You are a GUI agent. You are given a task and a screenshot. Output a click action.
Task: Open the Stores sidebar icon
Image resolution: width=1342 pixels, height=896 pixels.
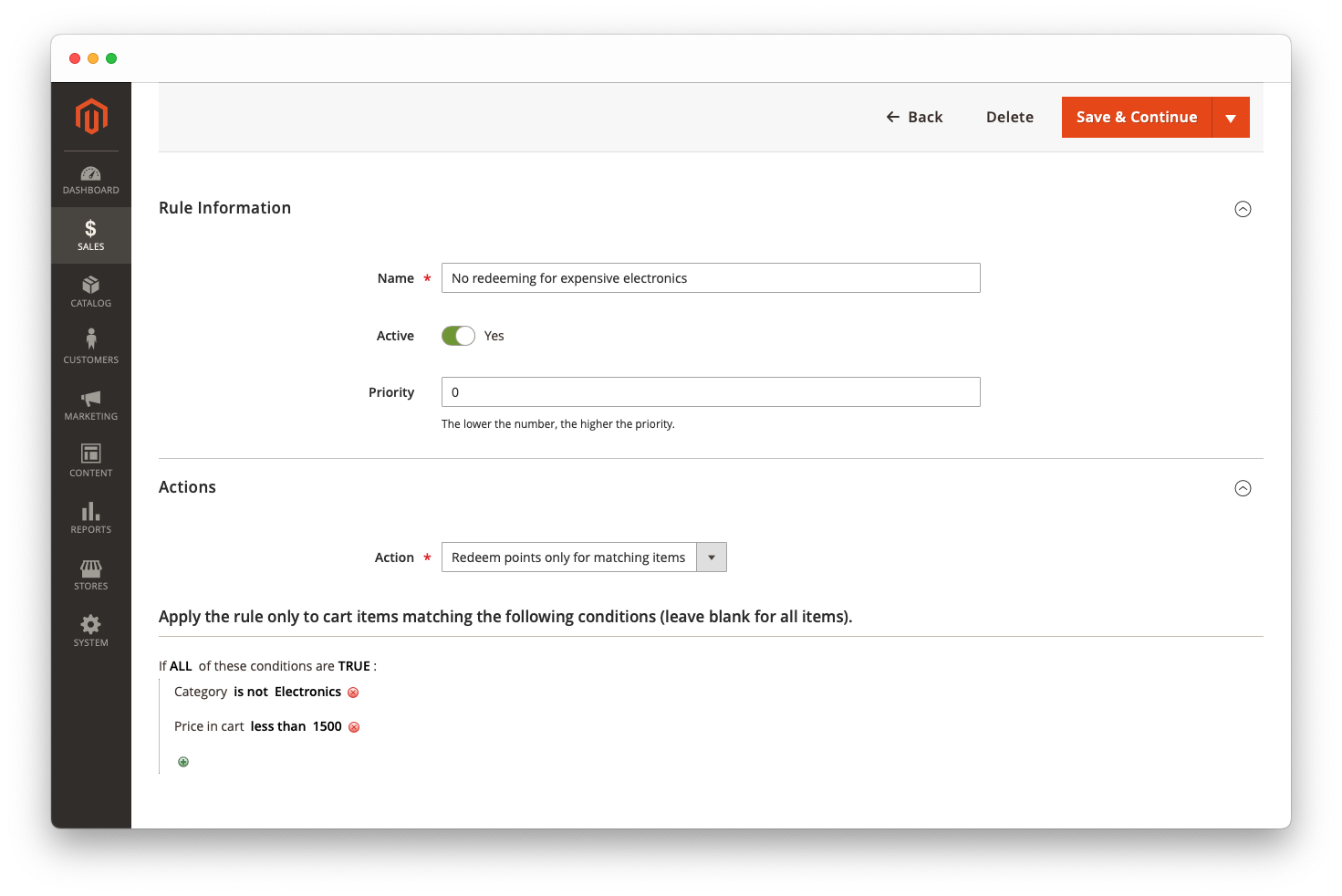[90, 573]
